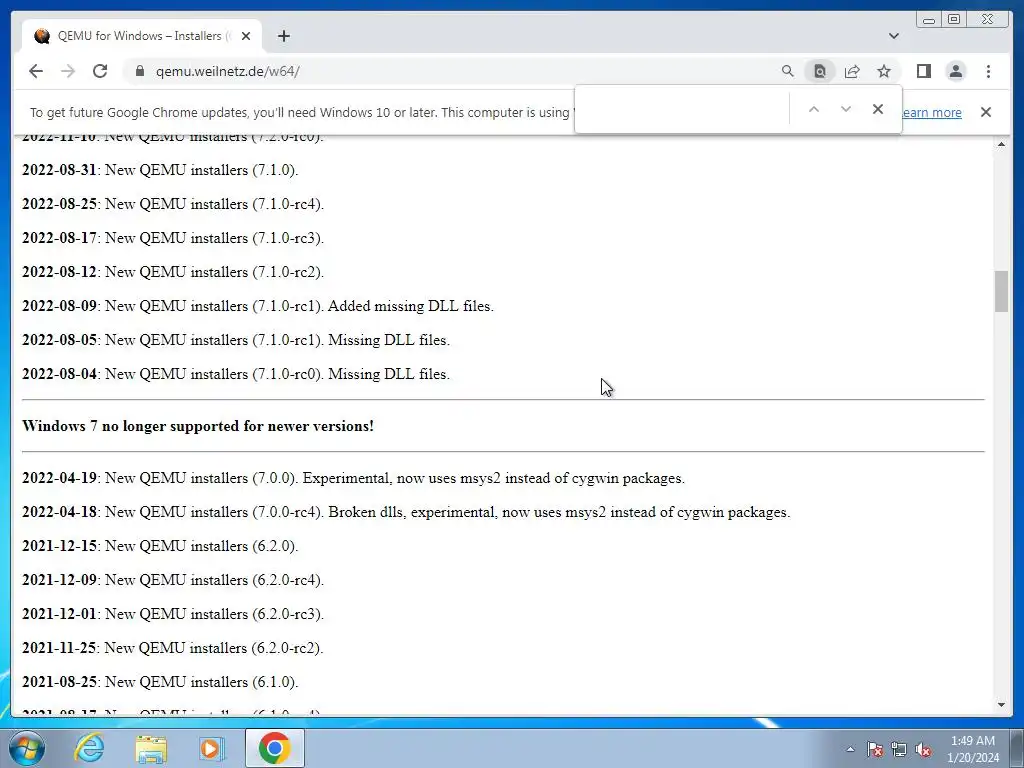
Task: Open Chrome three-dot menu
Action: [x=988, y=71]
